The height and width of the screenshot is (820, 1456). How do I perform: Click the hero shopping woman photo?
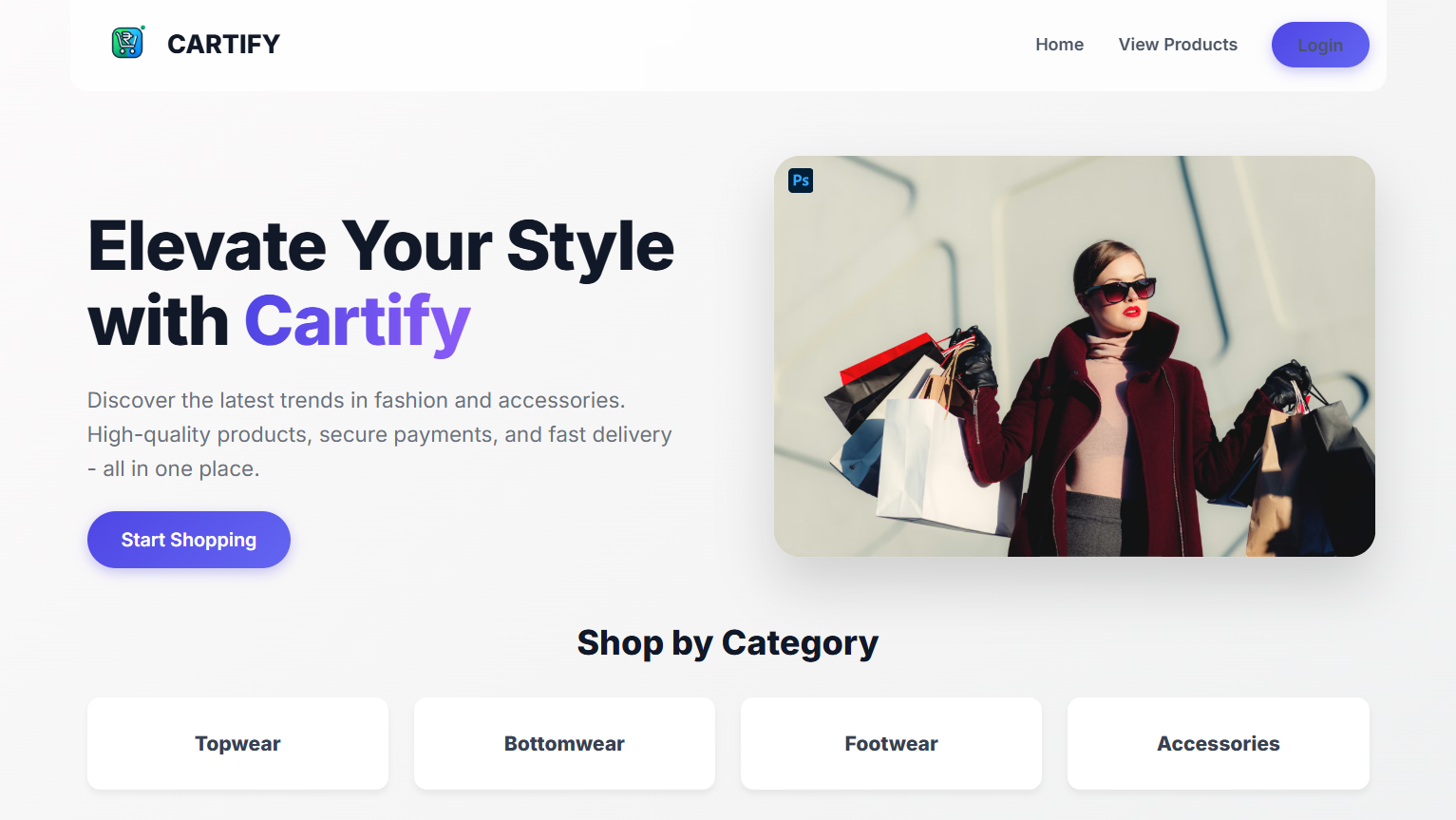point(1074,356)
